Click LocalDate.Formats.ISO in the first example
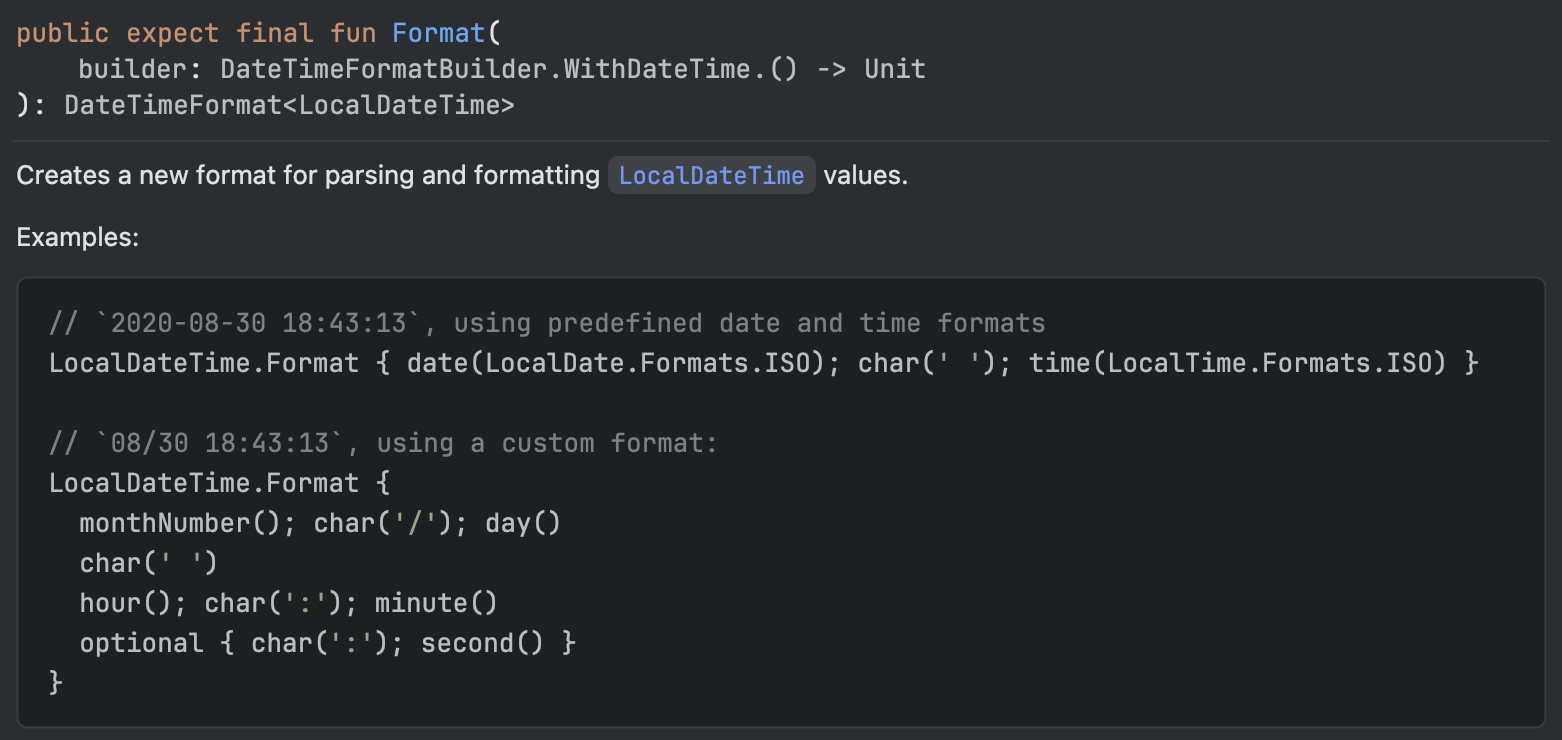 point(641,363)
